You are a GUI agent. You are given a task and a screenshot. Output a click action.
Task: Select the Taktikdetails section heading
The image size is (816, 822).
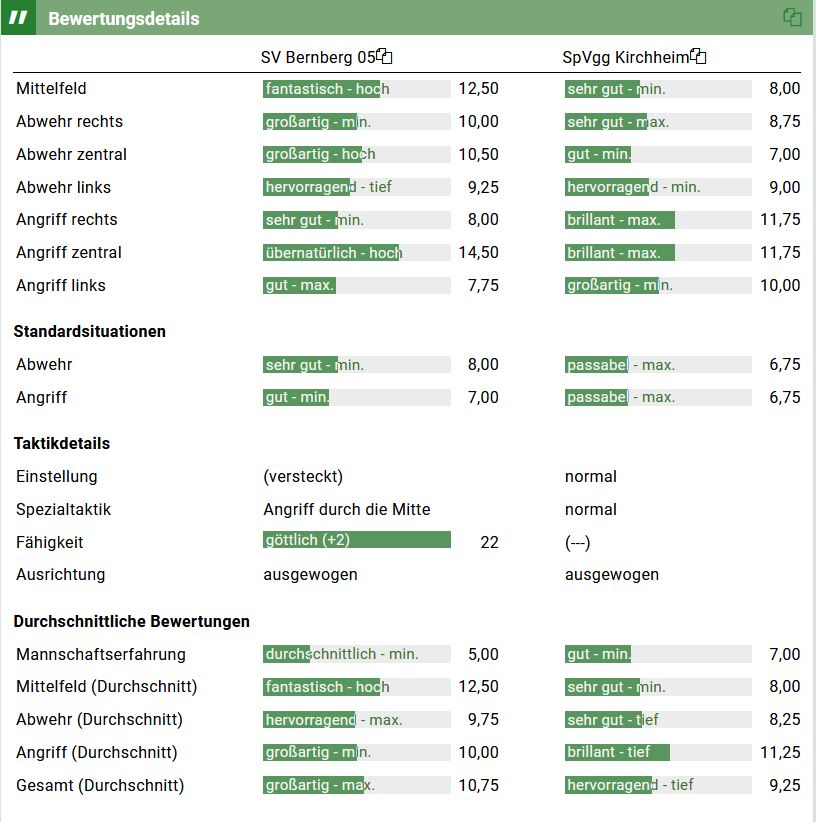[x=62, y=443]
